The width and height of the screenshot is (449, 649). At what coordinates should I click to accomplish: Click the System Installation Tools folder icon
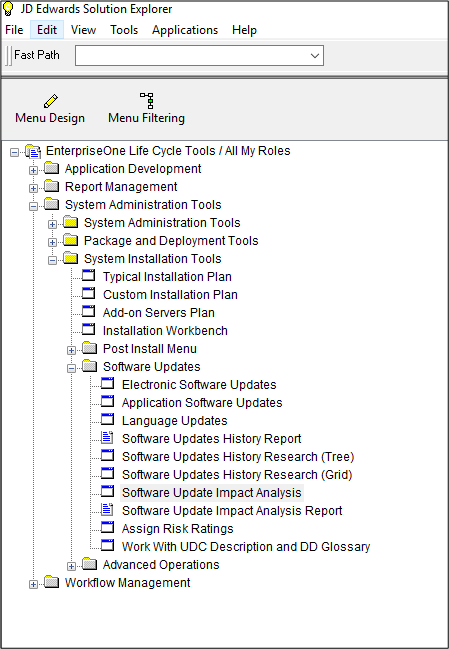71,258
